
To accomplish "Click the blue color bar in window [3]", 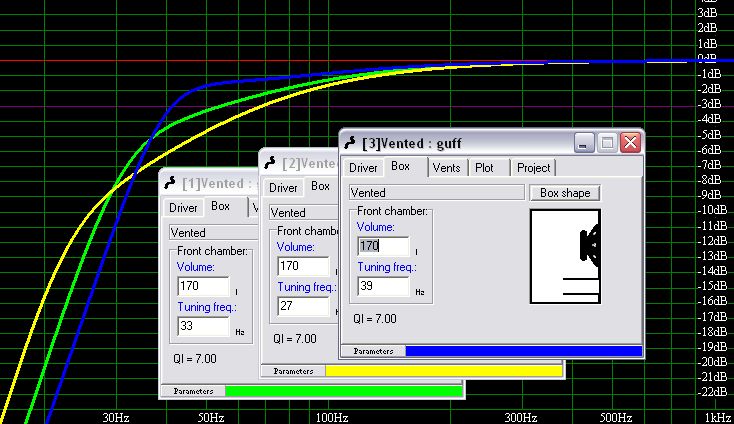I will pyautogui.click(x=524, y=351).
